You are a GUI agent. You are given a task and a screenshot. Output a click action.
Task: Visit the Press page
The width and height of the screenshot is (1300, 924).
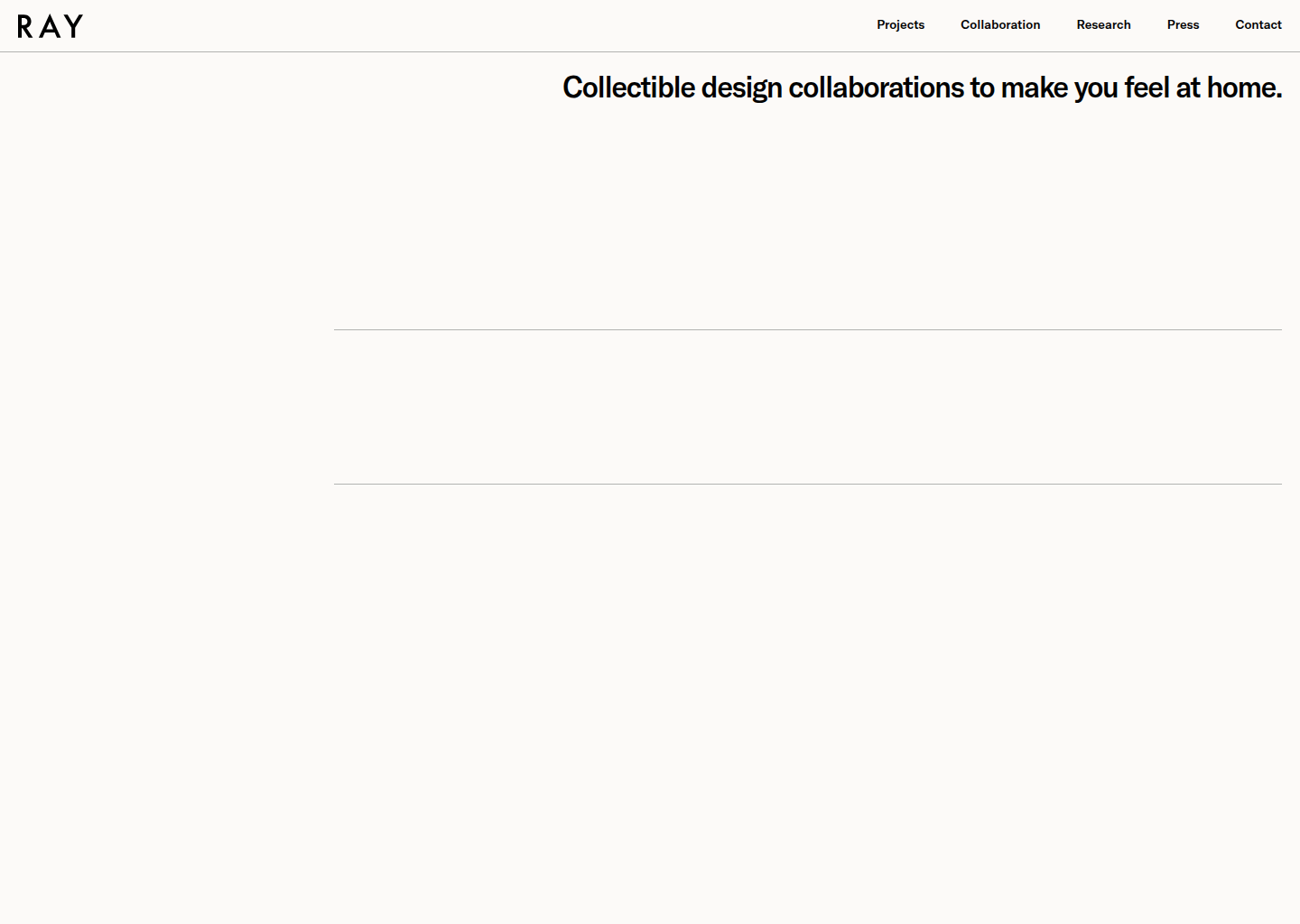[1183, 24]
